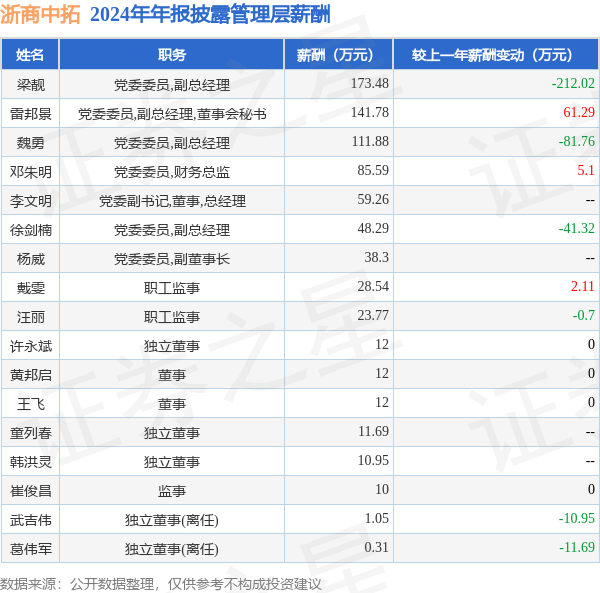Select salary value 48.29

coord(373,228)
